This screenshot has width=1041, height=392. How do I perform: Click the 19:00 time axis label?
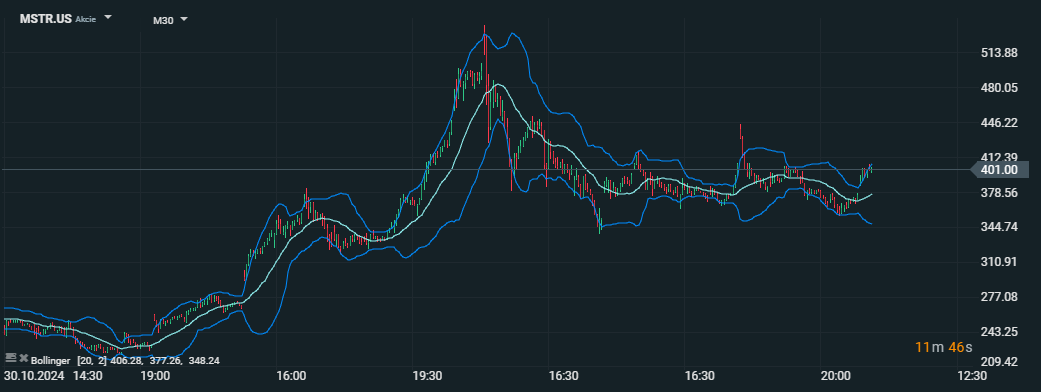click(x=155, y=375)
